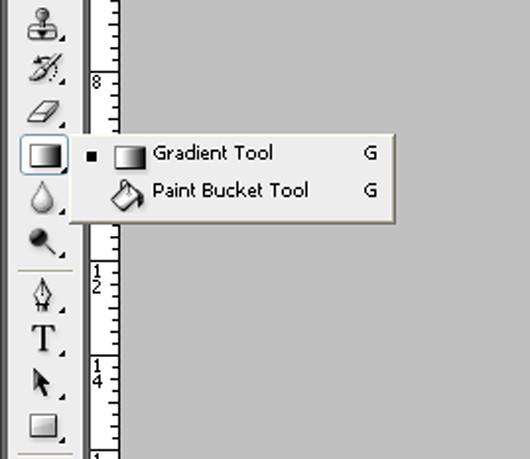Select the History Brush tool
Screen dimensions: 530x459
pos(45,68)
